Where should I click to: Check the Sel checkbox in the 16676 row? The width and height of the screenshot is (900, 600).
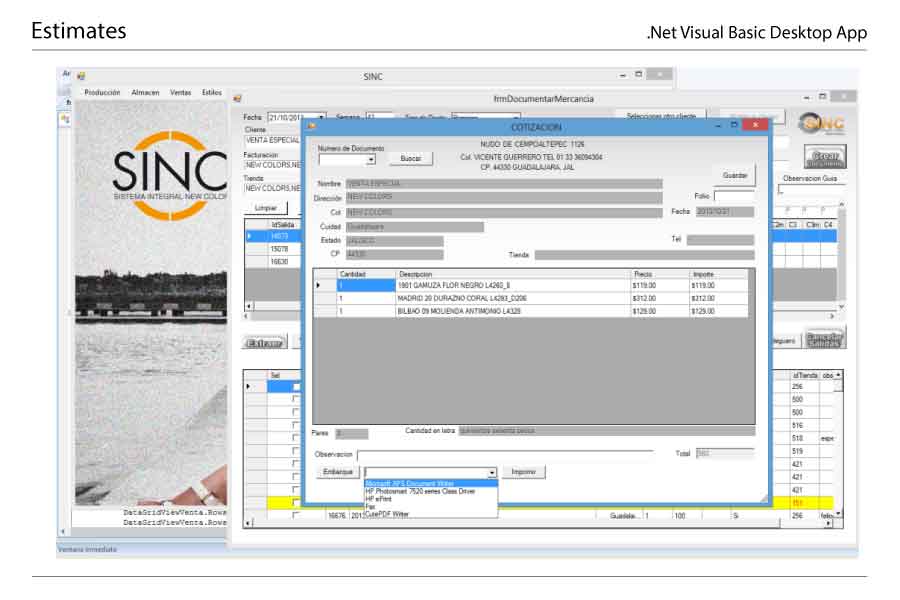[296, 516]
